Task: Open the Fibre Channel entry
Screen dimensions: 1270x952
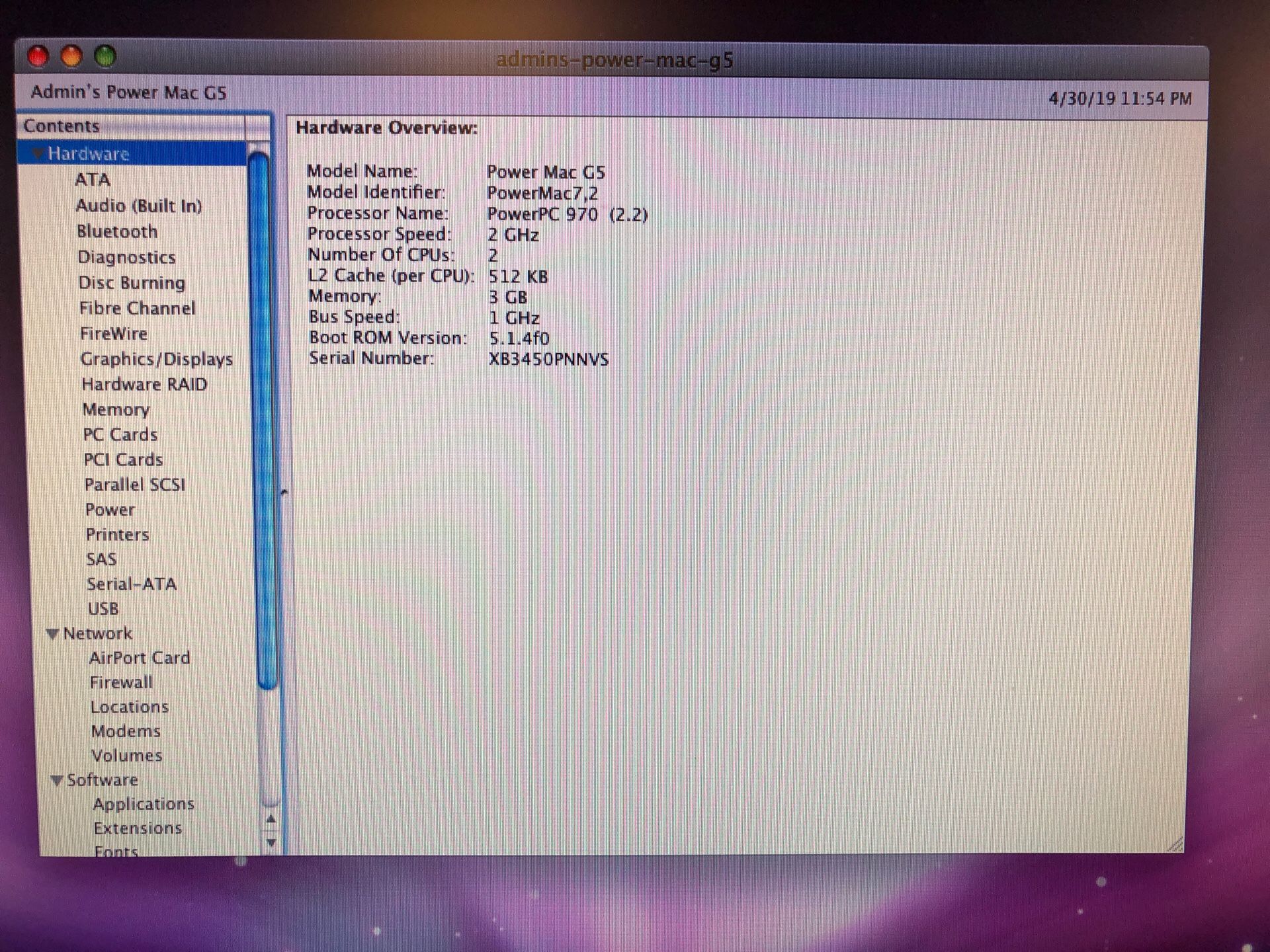Action: coord(137,309)
